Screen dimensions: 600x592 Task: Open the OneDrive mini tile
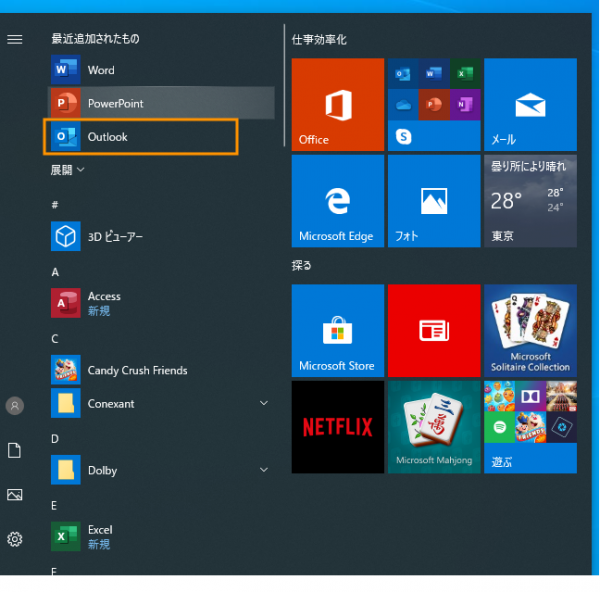click(x=403, y=104)
